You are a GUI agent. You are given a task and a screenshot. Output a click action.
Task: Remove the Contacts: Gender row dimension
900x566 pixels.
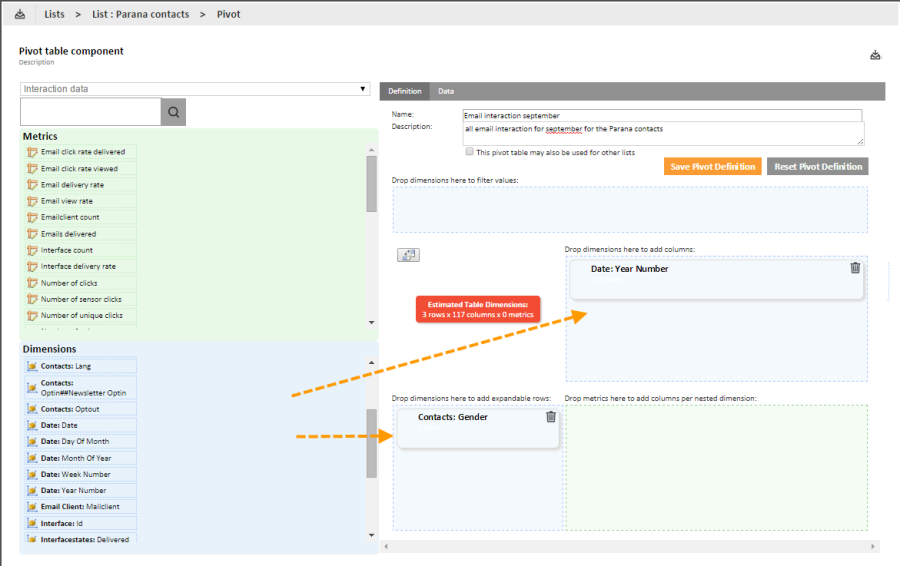tap(551, 417)
